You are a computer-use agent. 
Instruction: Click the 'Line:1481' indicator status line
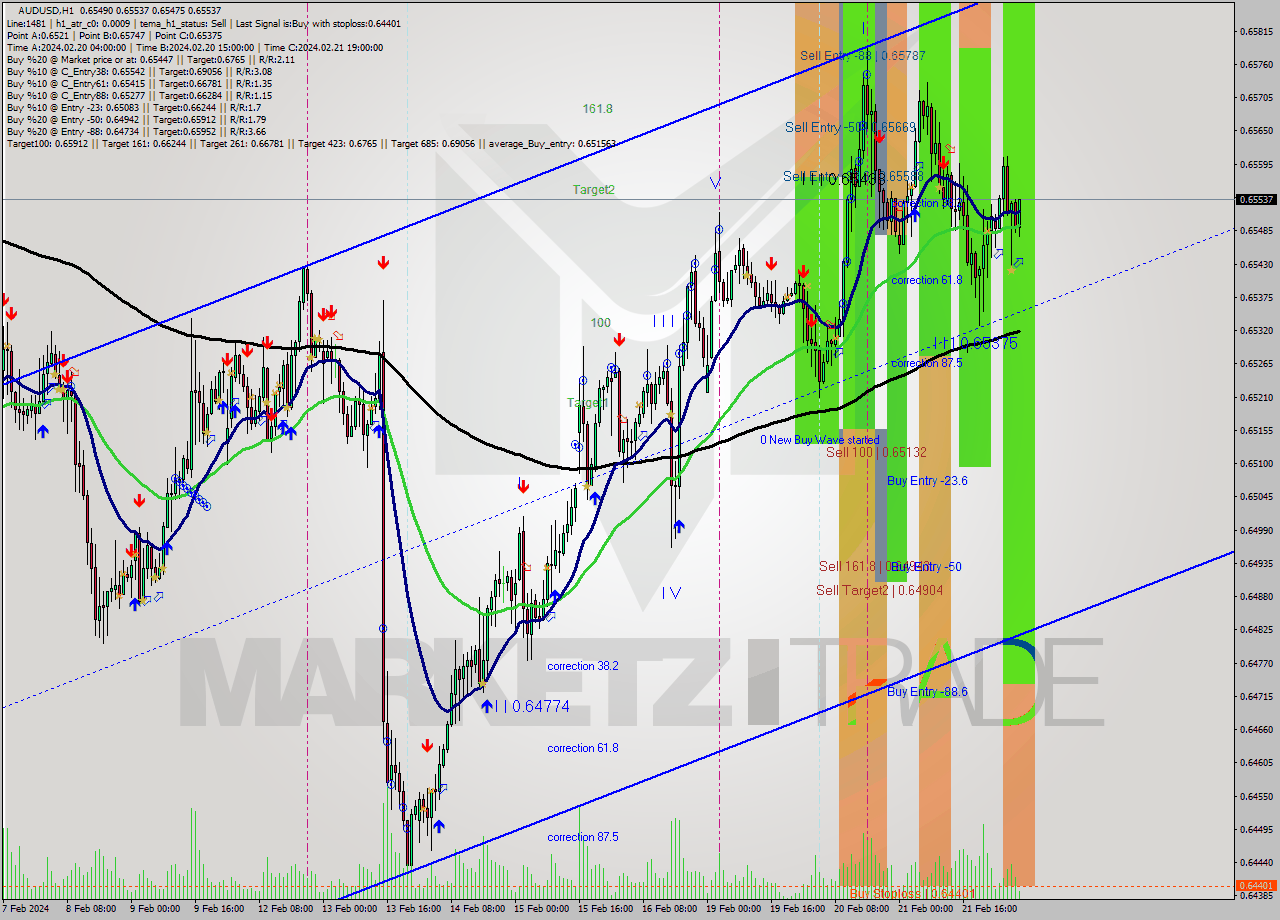click(x=203, y=22)
